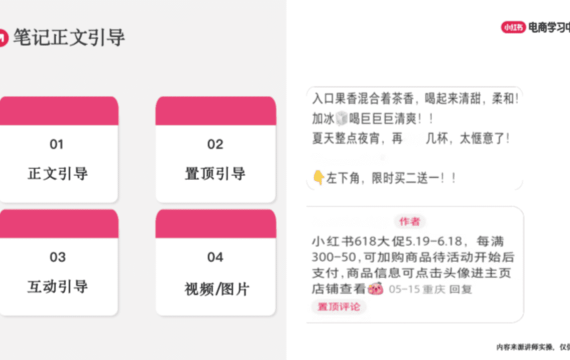Click the 左下角，限时买二送一 text line
570x360 pixels.
[391, 178]
